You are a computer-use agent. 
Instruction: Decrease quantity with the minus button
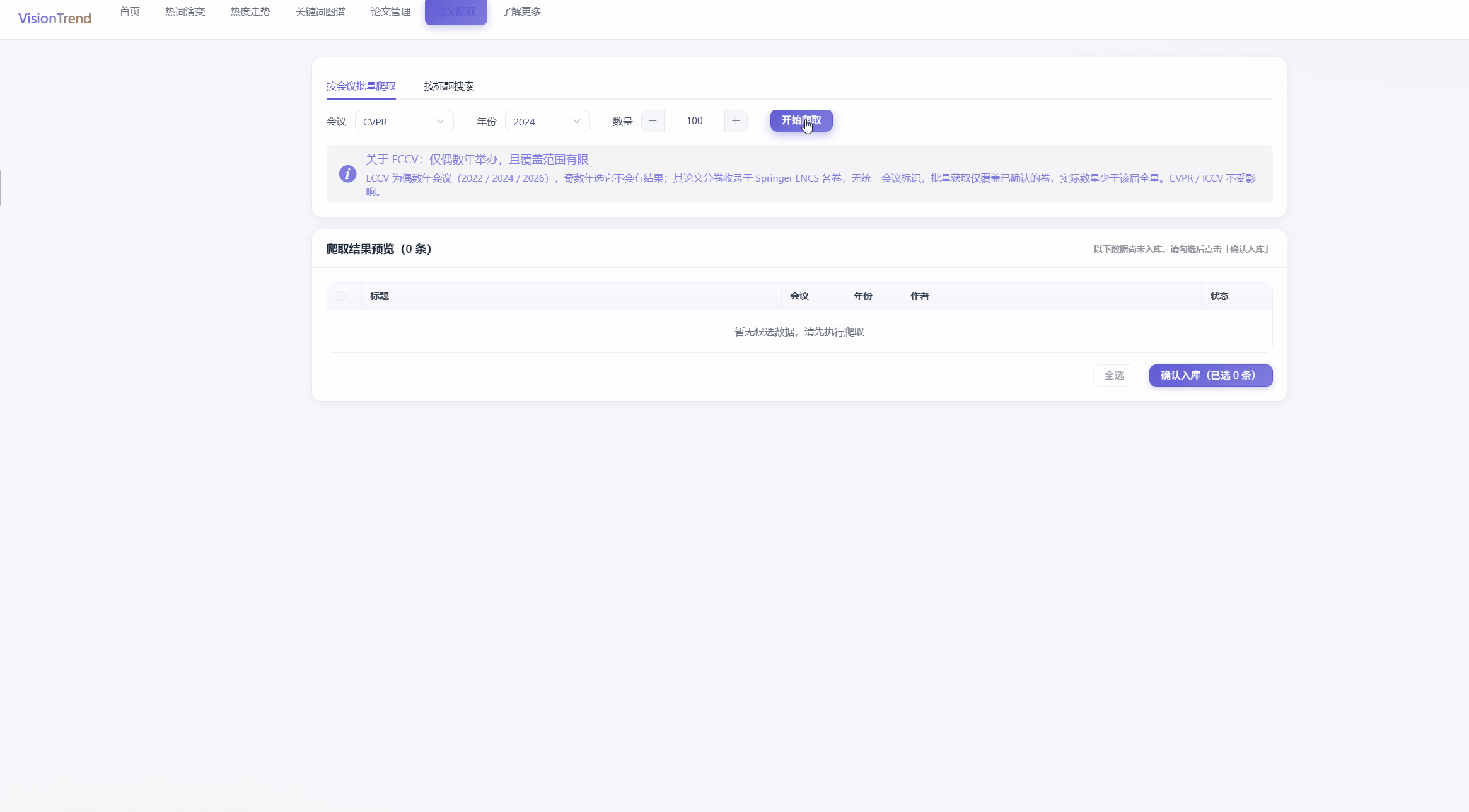(x=653, y=121)
